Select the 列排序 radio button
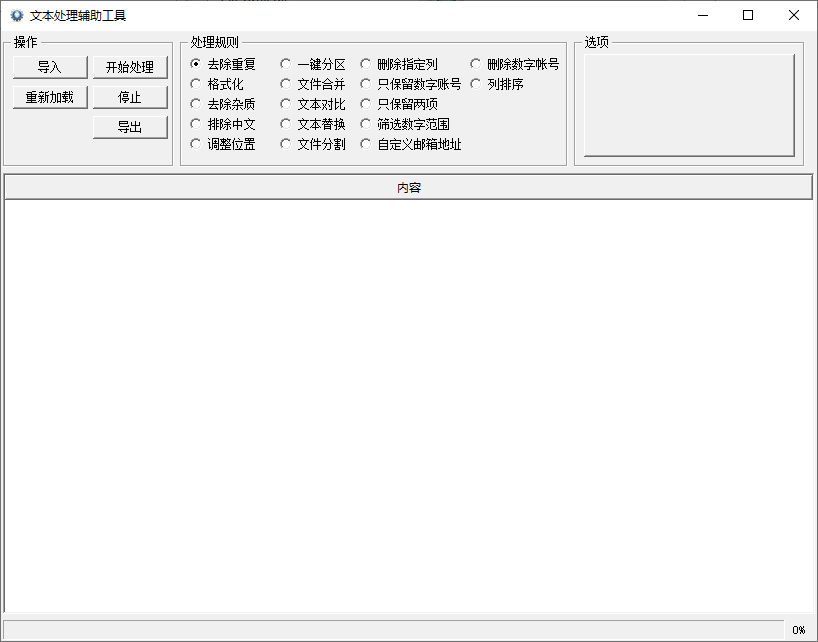Screen dimensions: 818x642 coord(497,84)
